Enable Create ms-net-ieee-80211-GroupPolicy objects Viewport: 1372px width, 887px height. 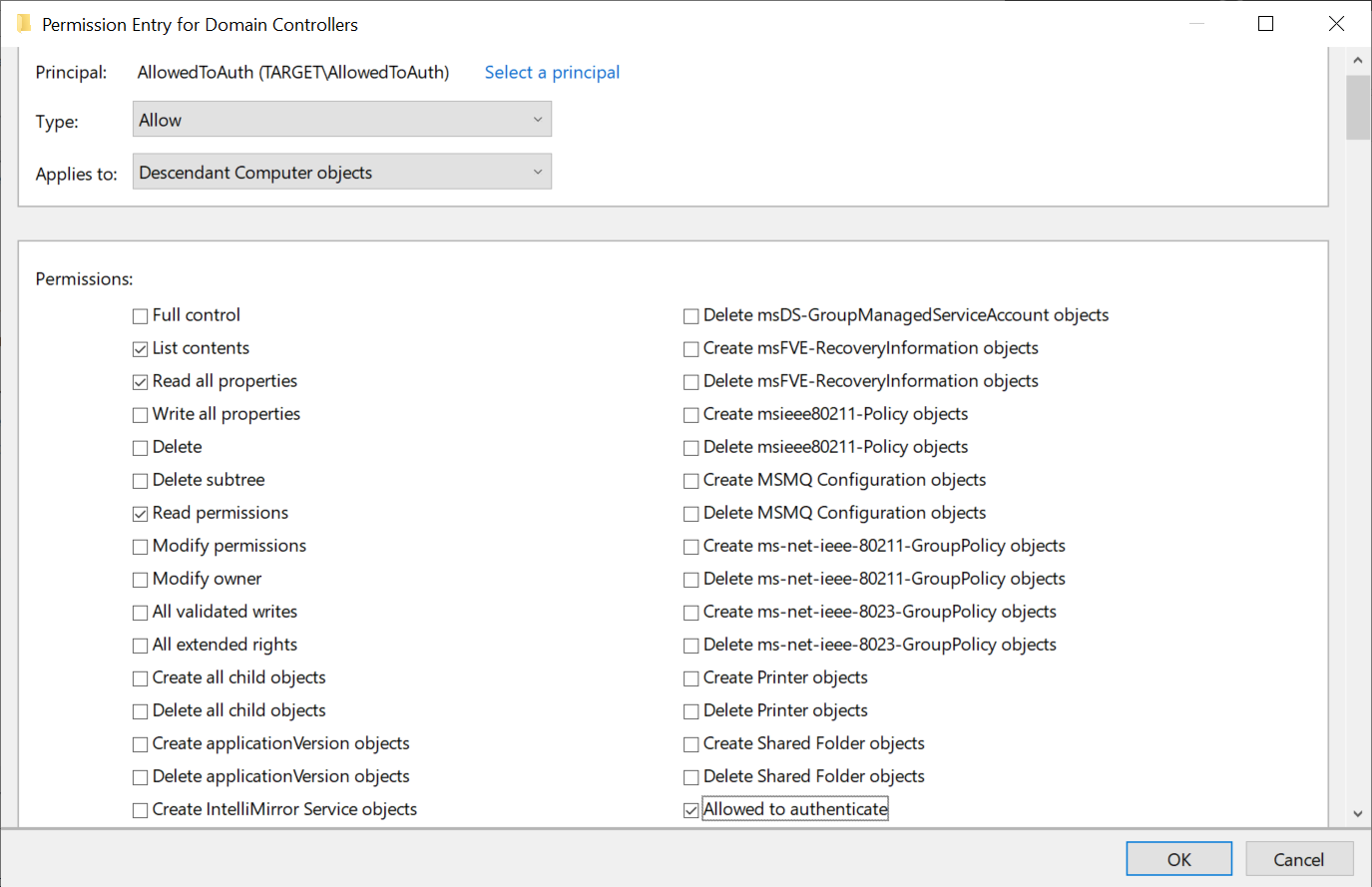click(691, 547)
